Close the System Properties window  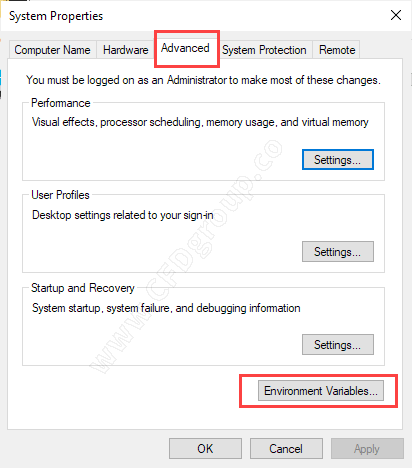(396, 15)
